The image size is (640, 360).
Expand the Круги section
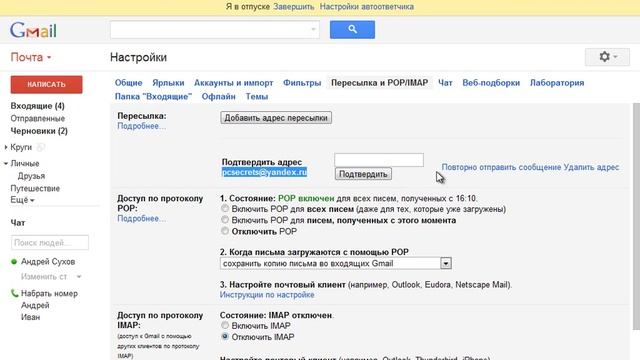(6, 147)
